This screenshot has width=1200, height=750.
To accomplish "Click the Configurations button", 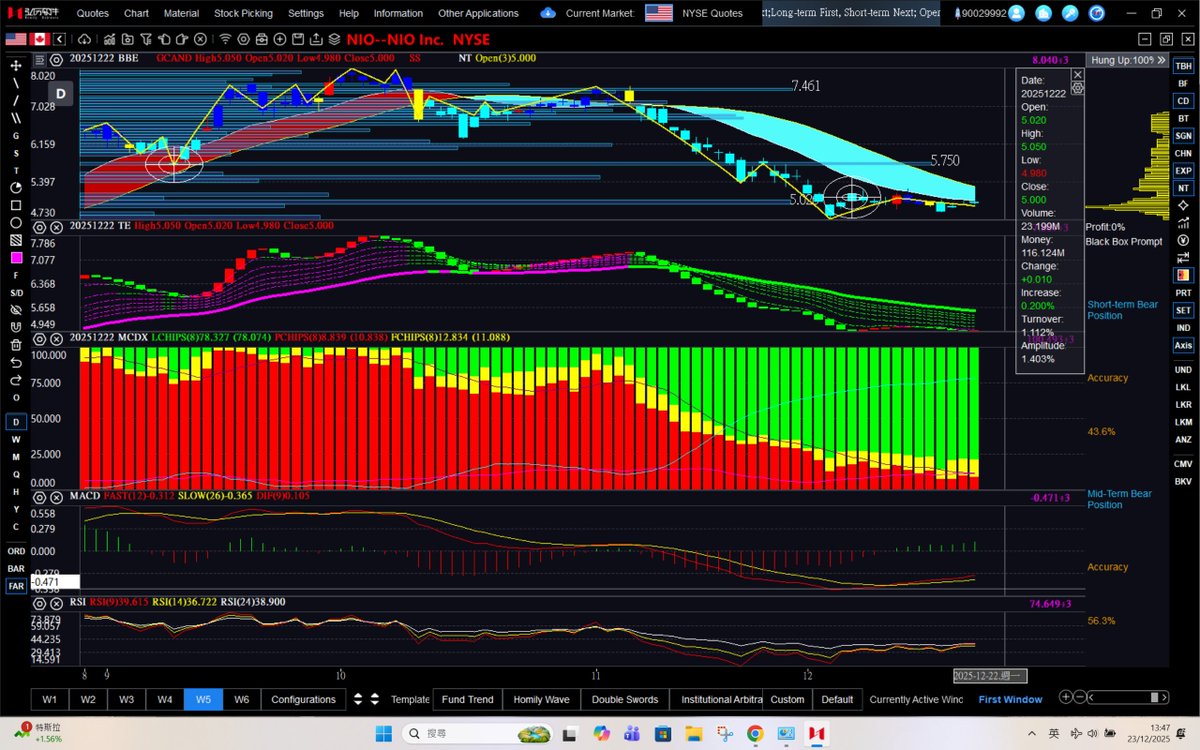I will pyautogui.click(x=303, y=699).
